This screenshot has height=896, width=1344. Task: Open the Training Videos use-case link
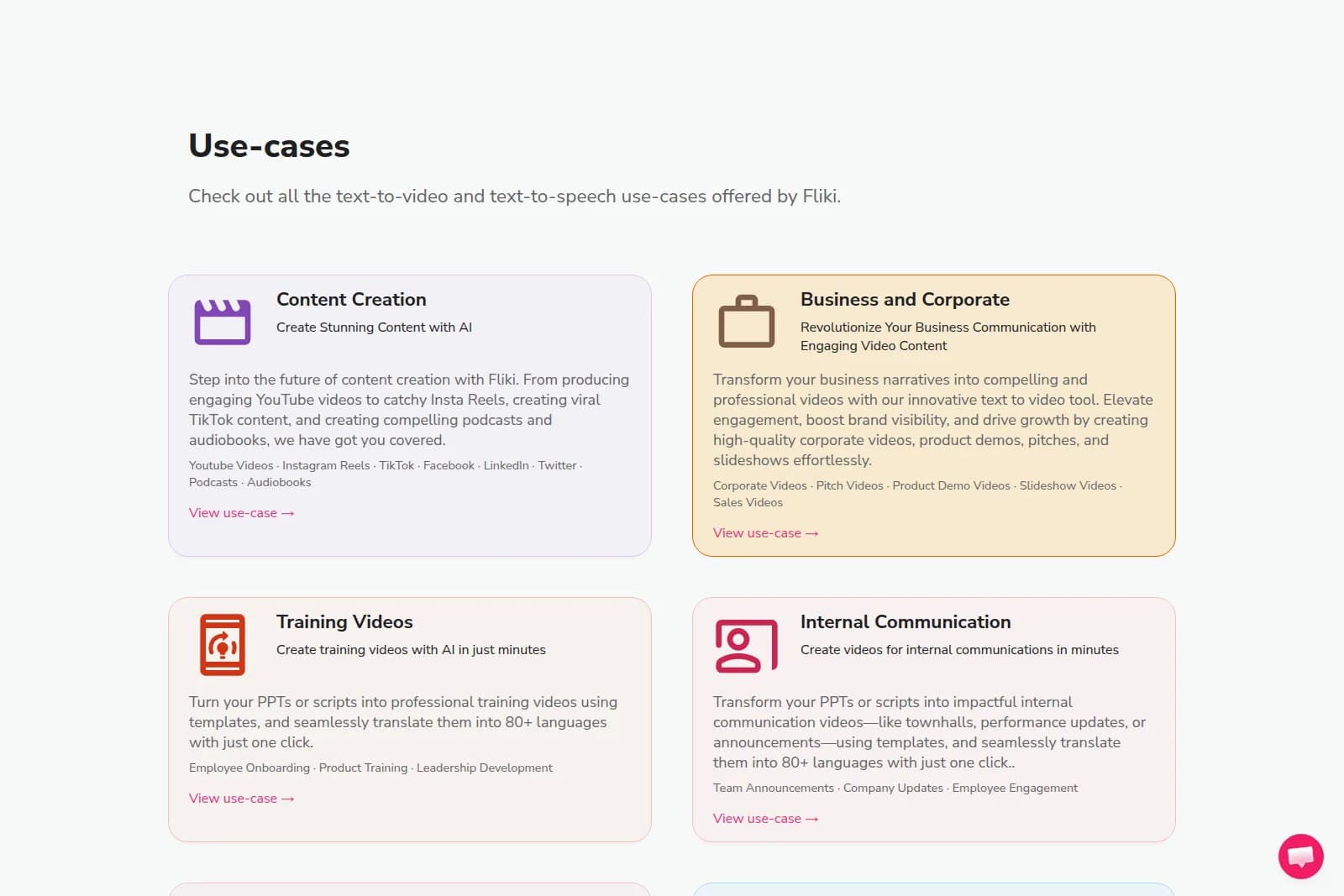click(234, 798)
